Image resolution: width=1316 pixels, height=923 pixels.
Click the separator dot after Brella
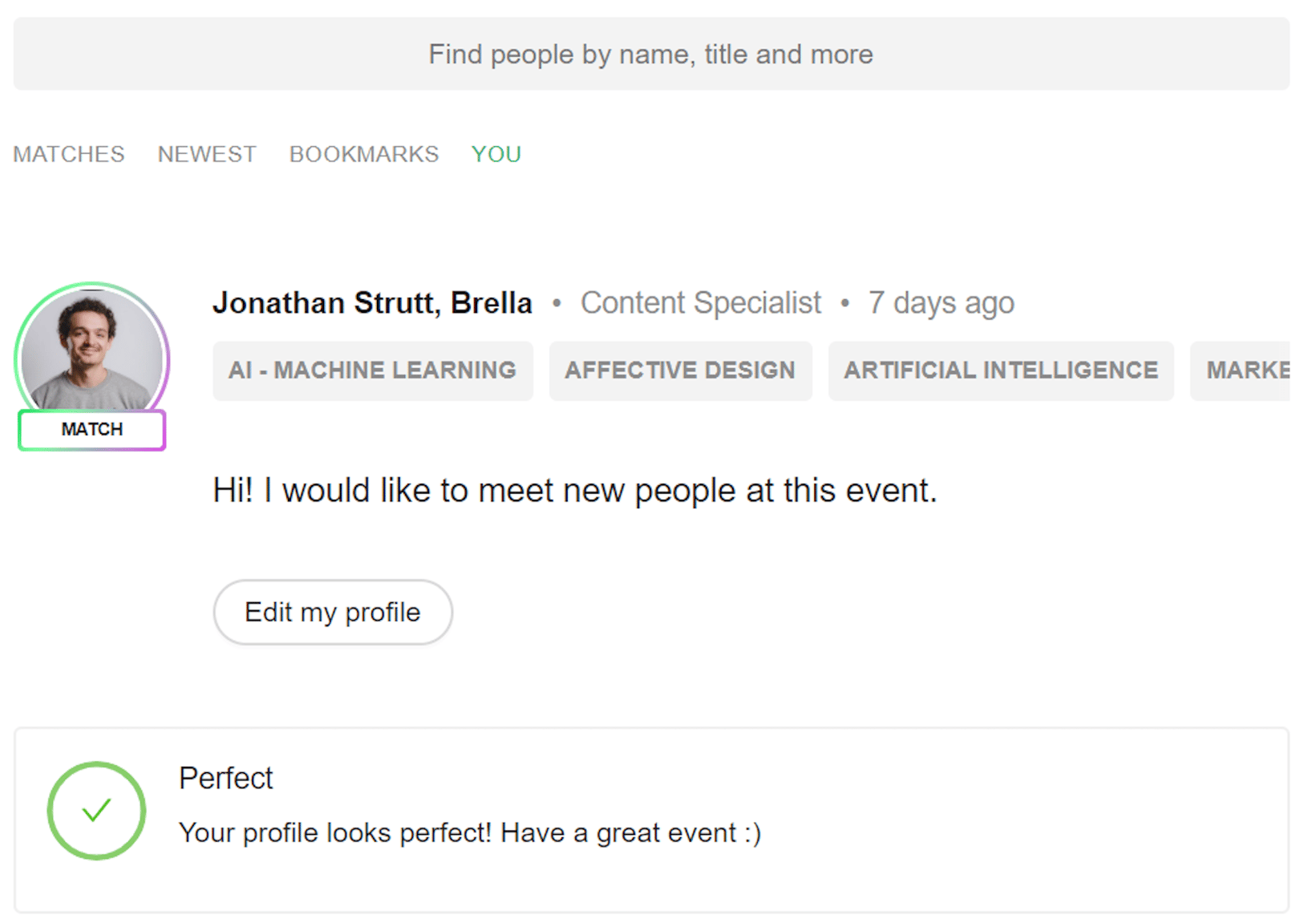click(557, 303)
